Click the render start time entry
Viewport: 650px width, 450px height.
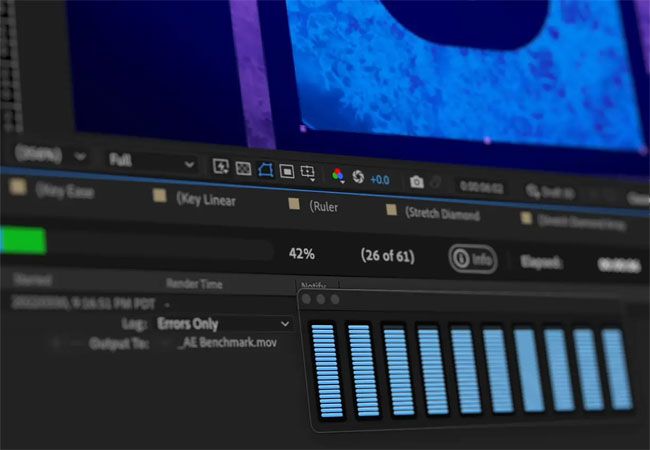83,304
